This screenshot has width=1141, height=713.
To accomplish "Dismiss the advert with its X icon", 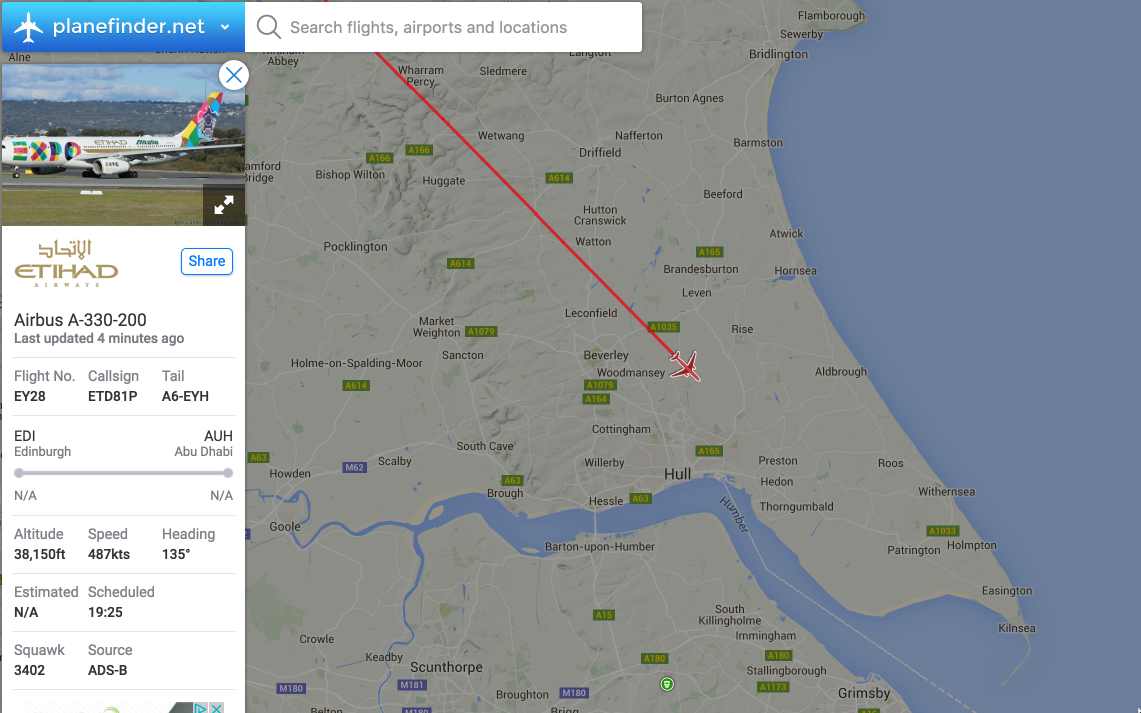I will pyautogui.click(x=216, y=708).
